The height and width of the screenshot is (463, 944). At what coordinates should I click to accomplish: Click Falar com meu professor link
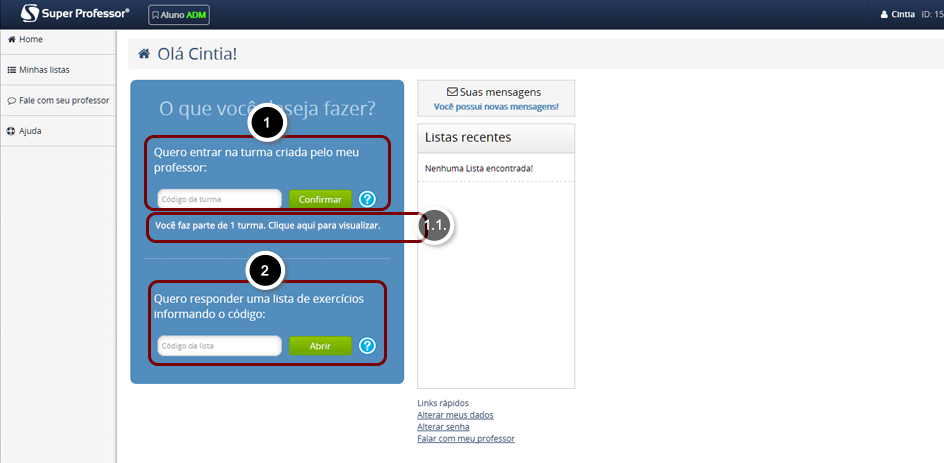[x=465, y=439]
